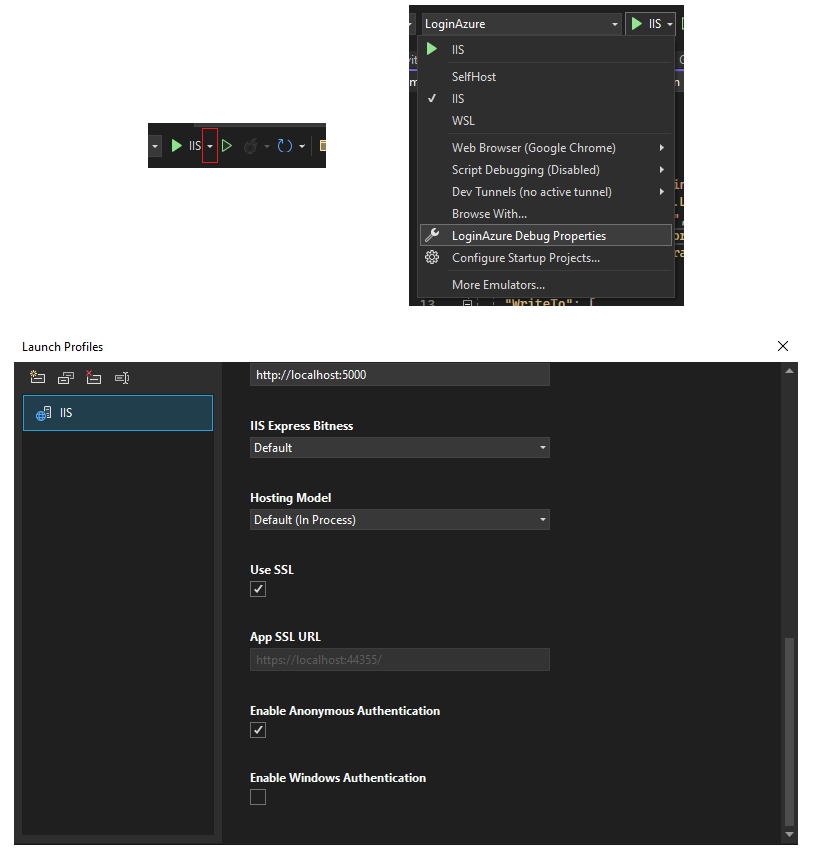Image resolution: width=822 pixels, height=853 pixels.
Task: Click the Create new profile icon
Action: tap(38, 377)
